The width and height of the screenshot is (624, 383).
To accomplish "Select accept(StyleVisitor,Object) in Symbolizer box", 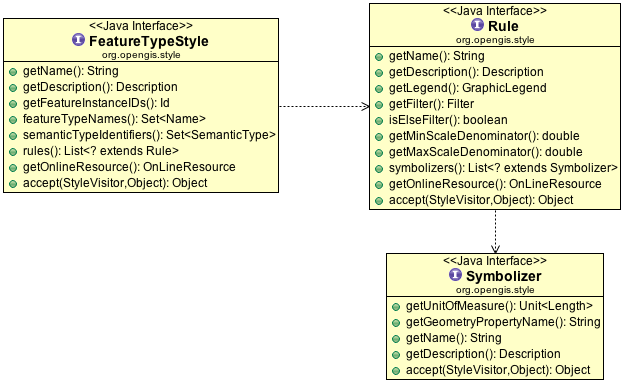I will click(x=498, y=370).
